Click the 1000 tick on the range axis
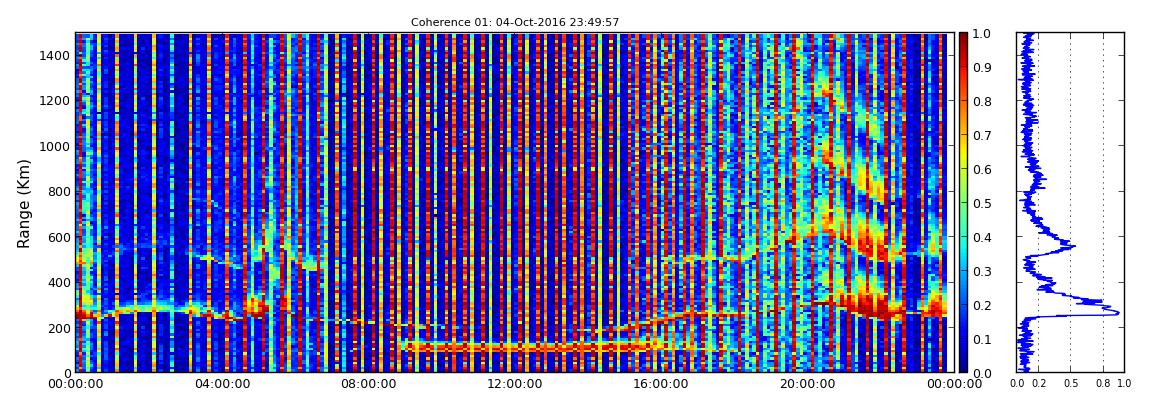The width and height of the screenshot is (1150, 407). coord(54,146)
